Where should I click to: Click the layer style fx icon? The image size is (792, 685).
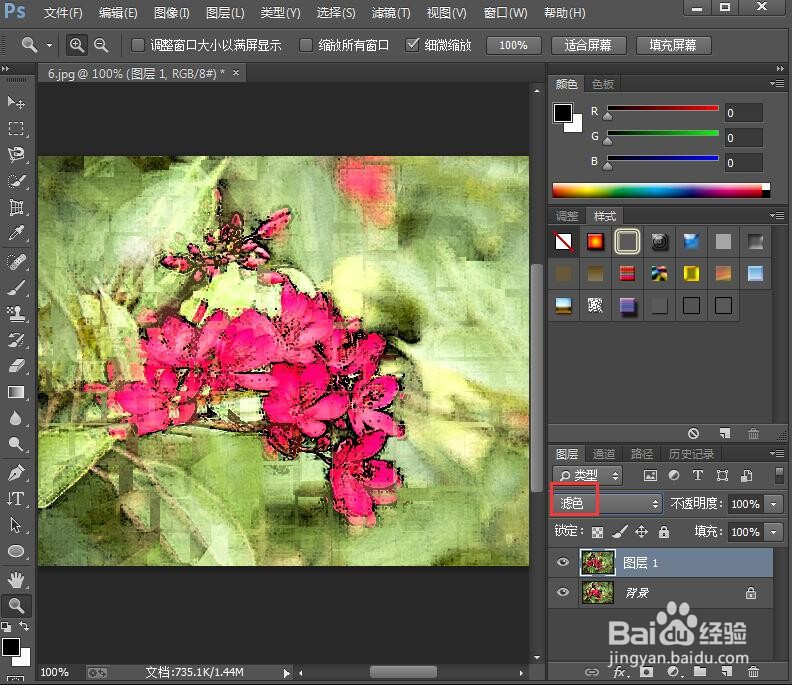[620, 672]
